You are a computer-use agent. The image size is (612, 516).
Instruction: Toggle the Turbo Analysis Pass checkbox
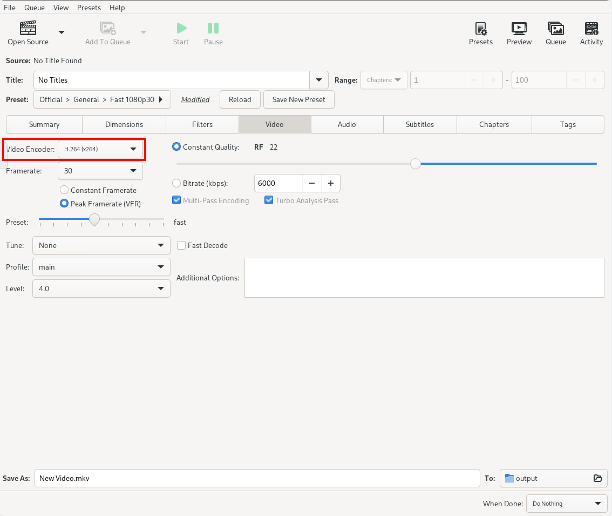pos(269,200)
